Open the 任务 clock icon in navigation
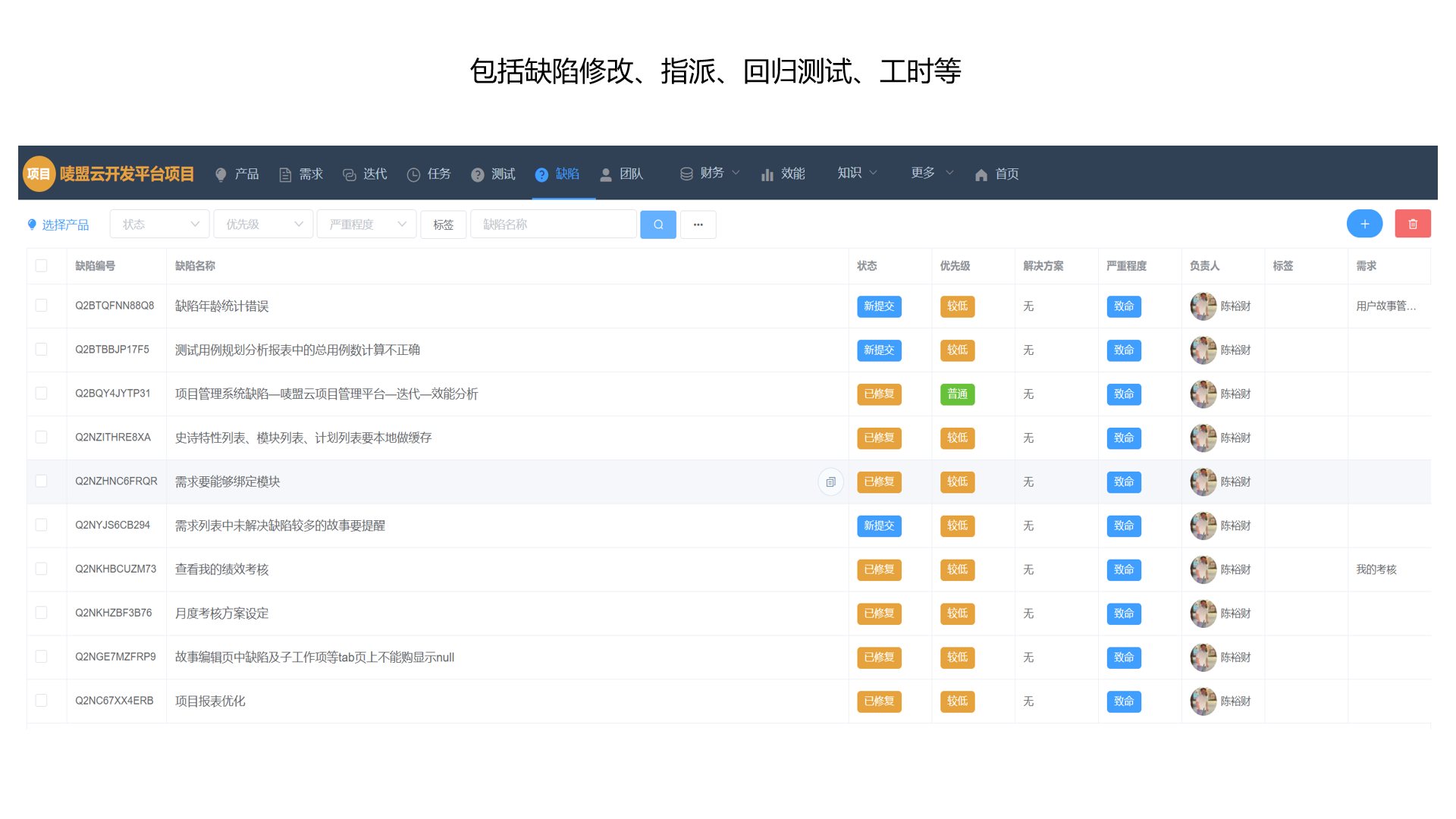1456x819 pixels. pyautogui.click(x=413, y=174)
